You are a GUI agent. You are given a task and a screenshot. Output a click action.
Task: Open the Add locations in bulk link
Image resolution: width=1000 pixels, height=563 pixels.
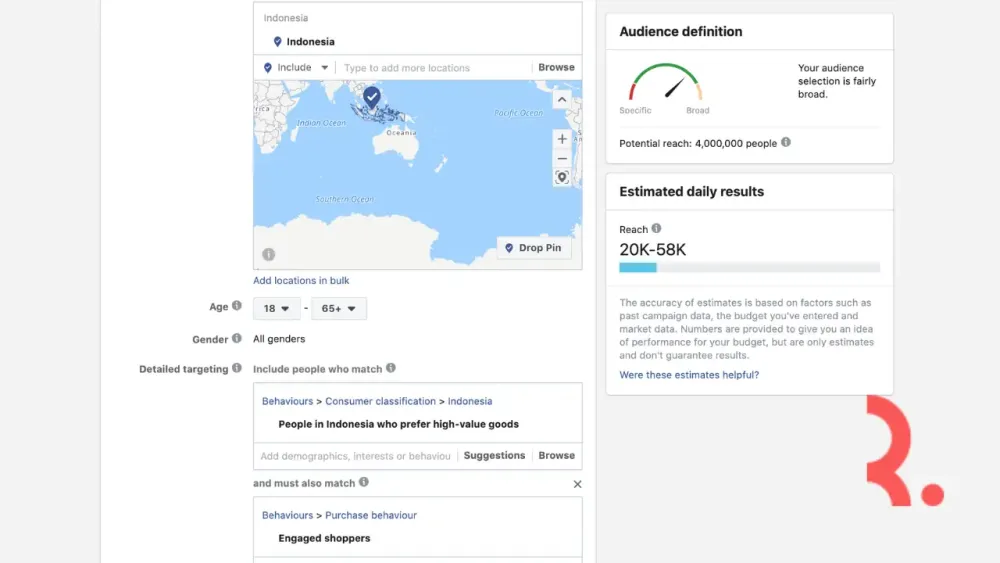(301, 280)
